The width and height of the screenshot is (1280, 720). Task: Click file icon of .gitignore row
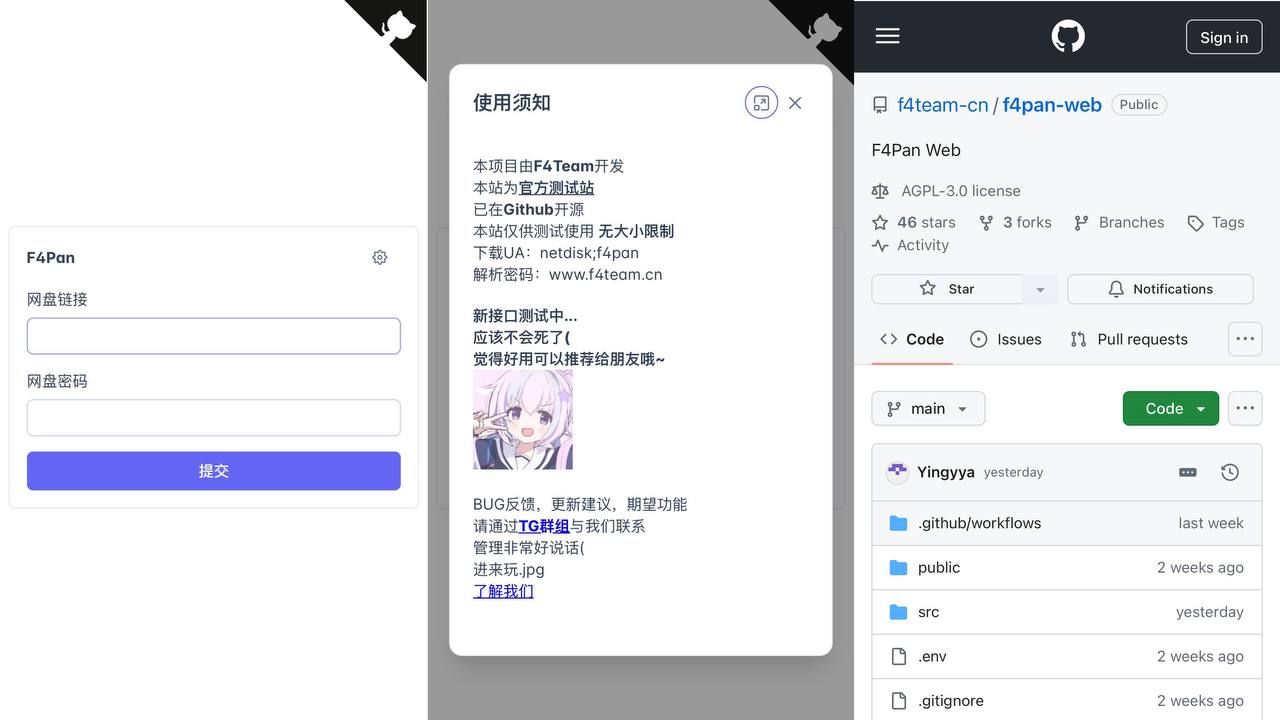click(899, 701)
